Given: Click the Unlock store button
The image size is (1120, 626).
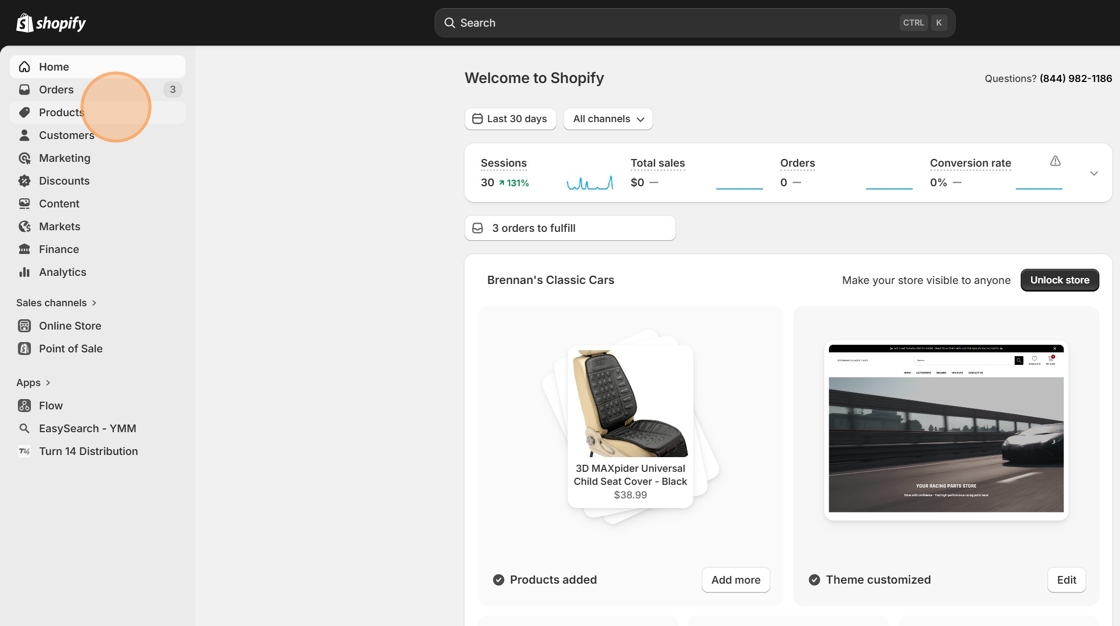Looking at the screenshot, I should pyautogui.click(x=1059, y=280).
